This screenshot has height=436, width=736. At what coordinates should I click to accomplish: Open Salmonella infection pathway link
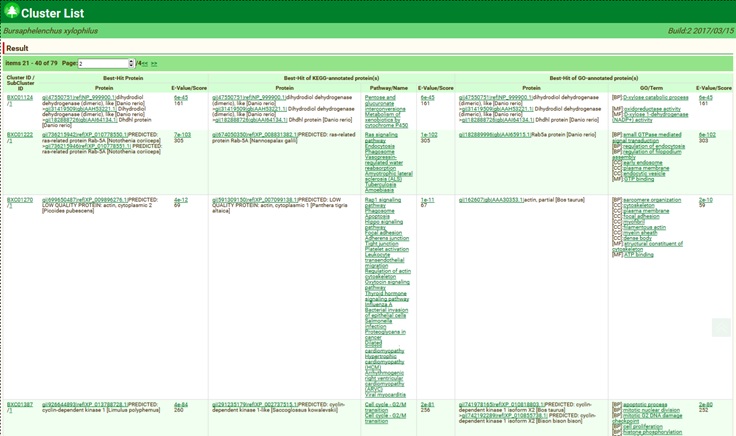point(378,324)
